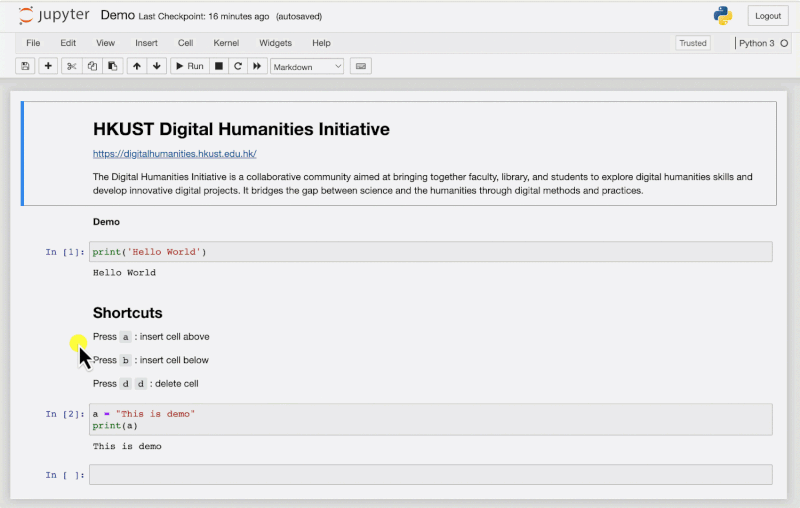The image size is (800, 508).
Task: Click the Digital Humanities Initiative description paragraph
Action: pyautogui.click(x=422, y=184)
